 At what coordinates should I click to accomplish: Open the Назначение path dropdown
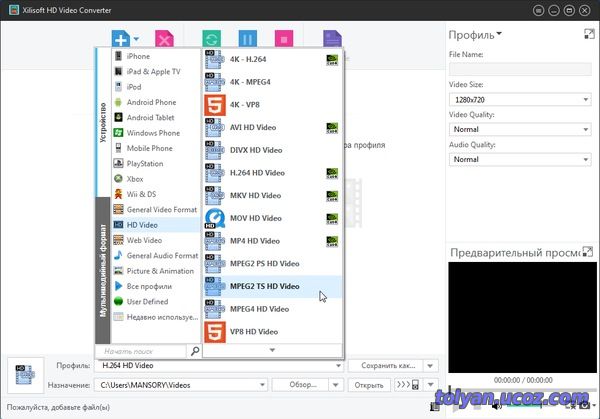tap(262, 385)
